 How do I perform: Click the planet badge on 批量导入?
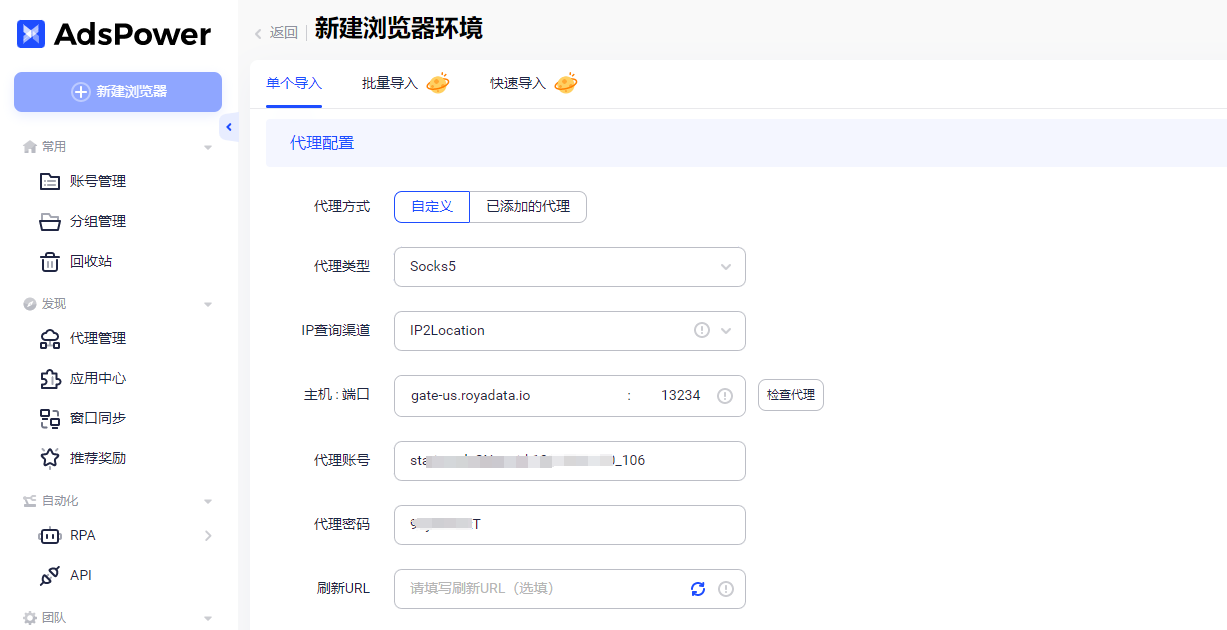(x=438, y=83)
